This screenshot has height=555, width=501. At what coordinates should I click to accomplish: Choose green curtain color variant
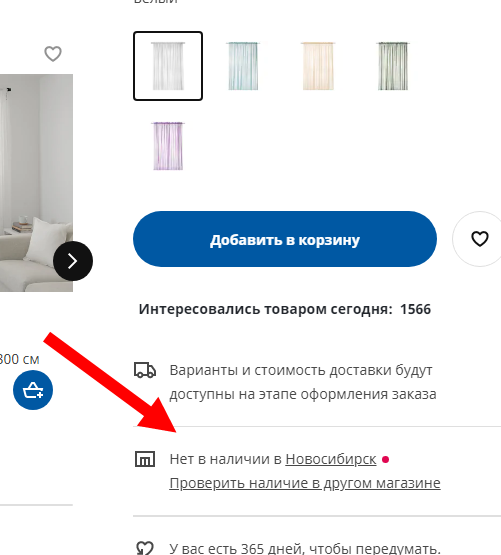click(393, 66)
